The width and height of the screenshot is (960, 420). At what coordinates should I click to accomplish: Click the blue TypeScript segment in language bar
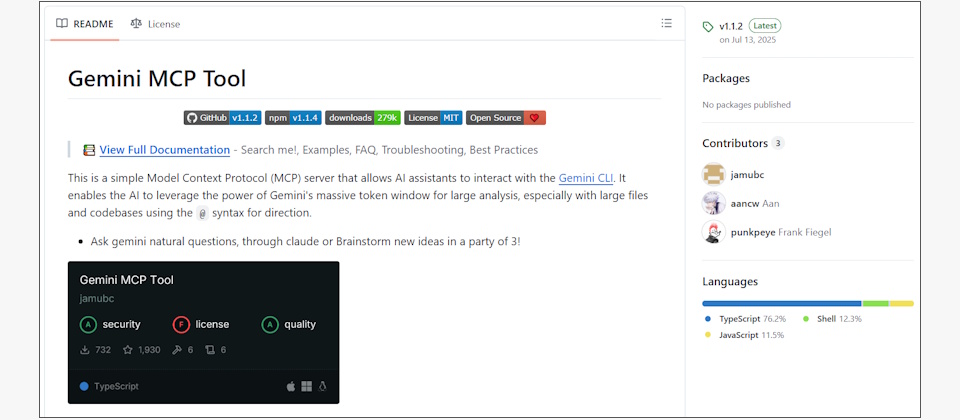coord(782,304)
